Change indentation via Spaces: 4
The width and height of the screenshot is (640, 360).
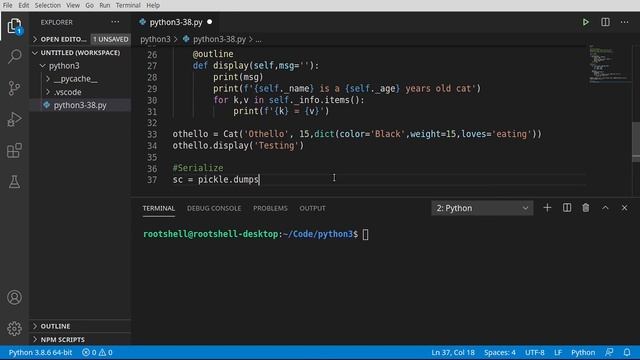click(500, 352)
